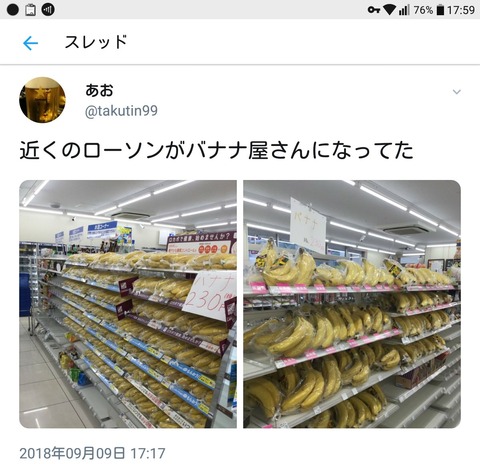Tap the スレッド header title

pos(96,42)
